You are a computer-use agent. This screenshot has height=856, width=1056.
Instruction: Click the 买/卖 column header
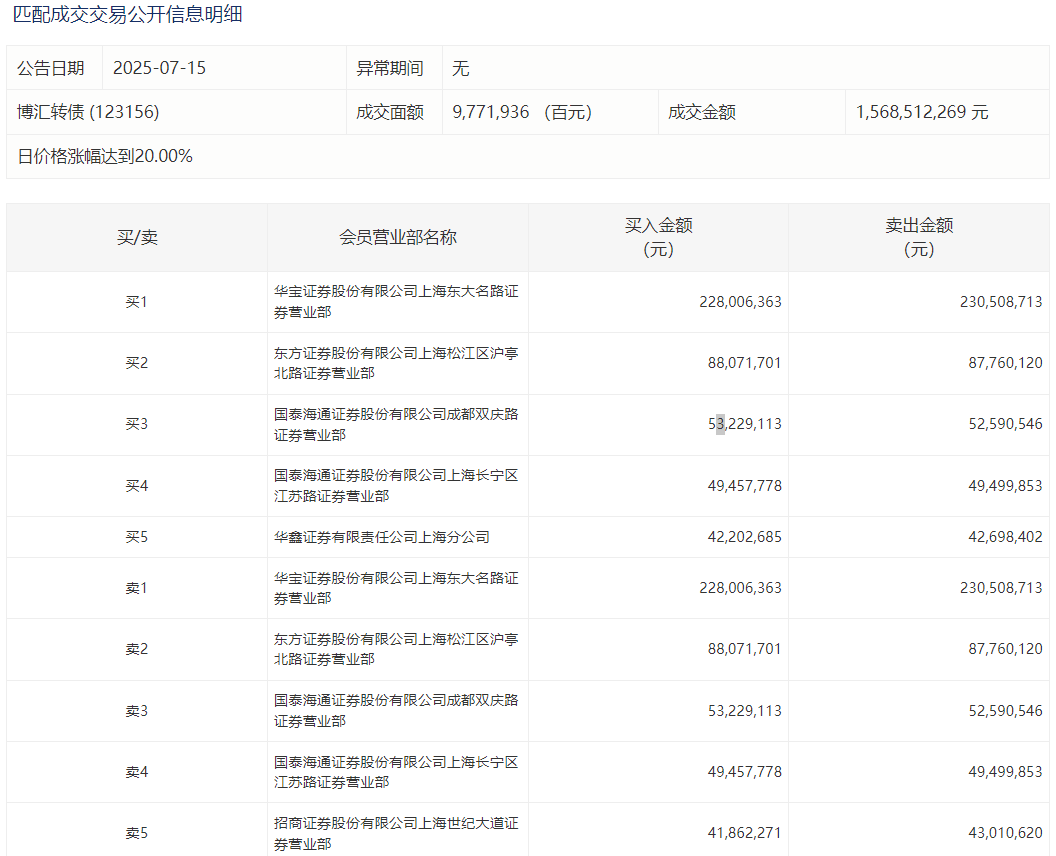coord(137,238)
